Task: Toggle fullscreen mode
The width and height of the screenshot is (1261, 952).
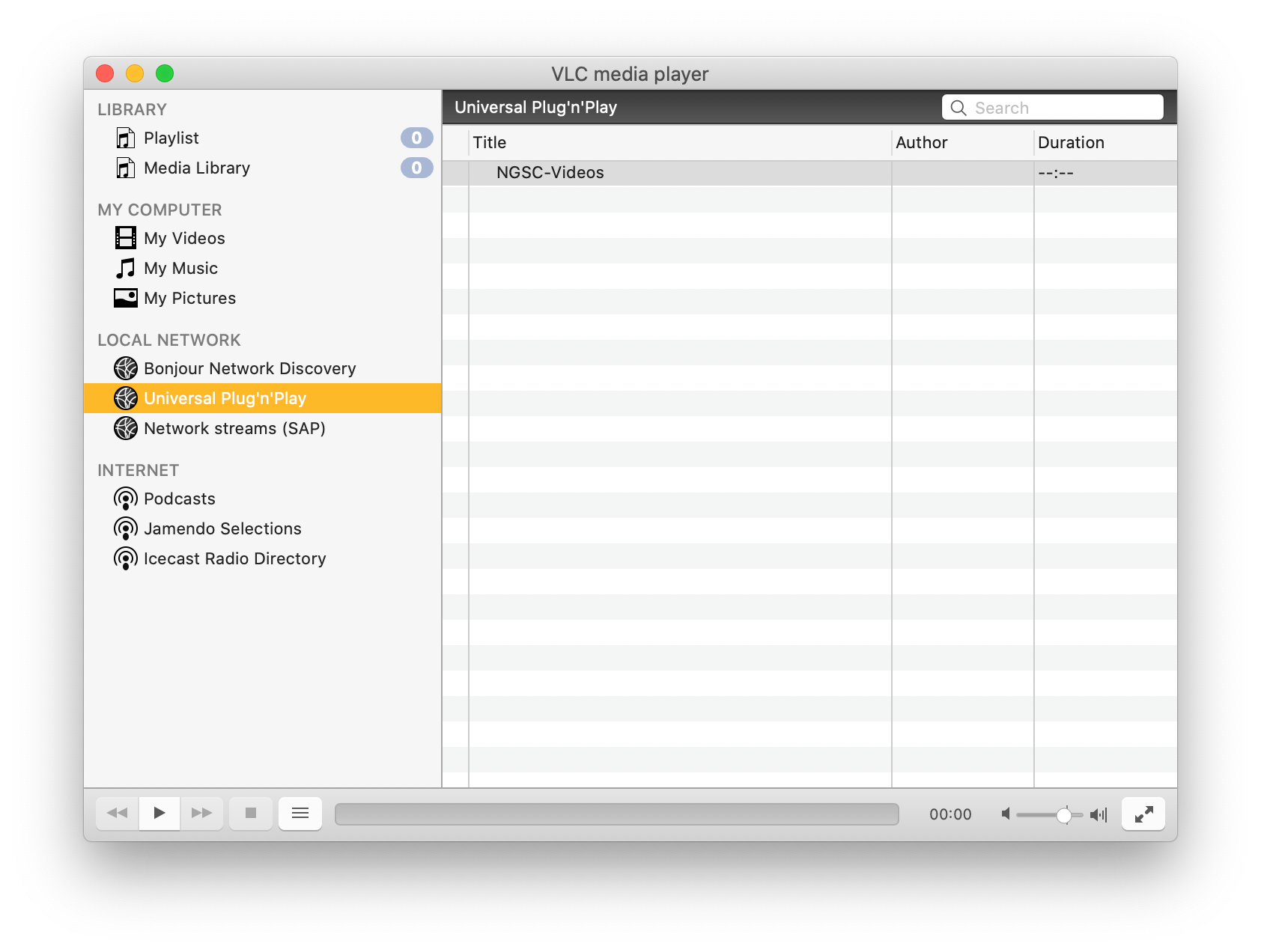Action: point(1143,814)
